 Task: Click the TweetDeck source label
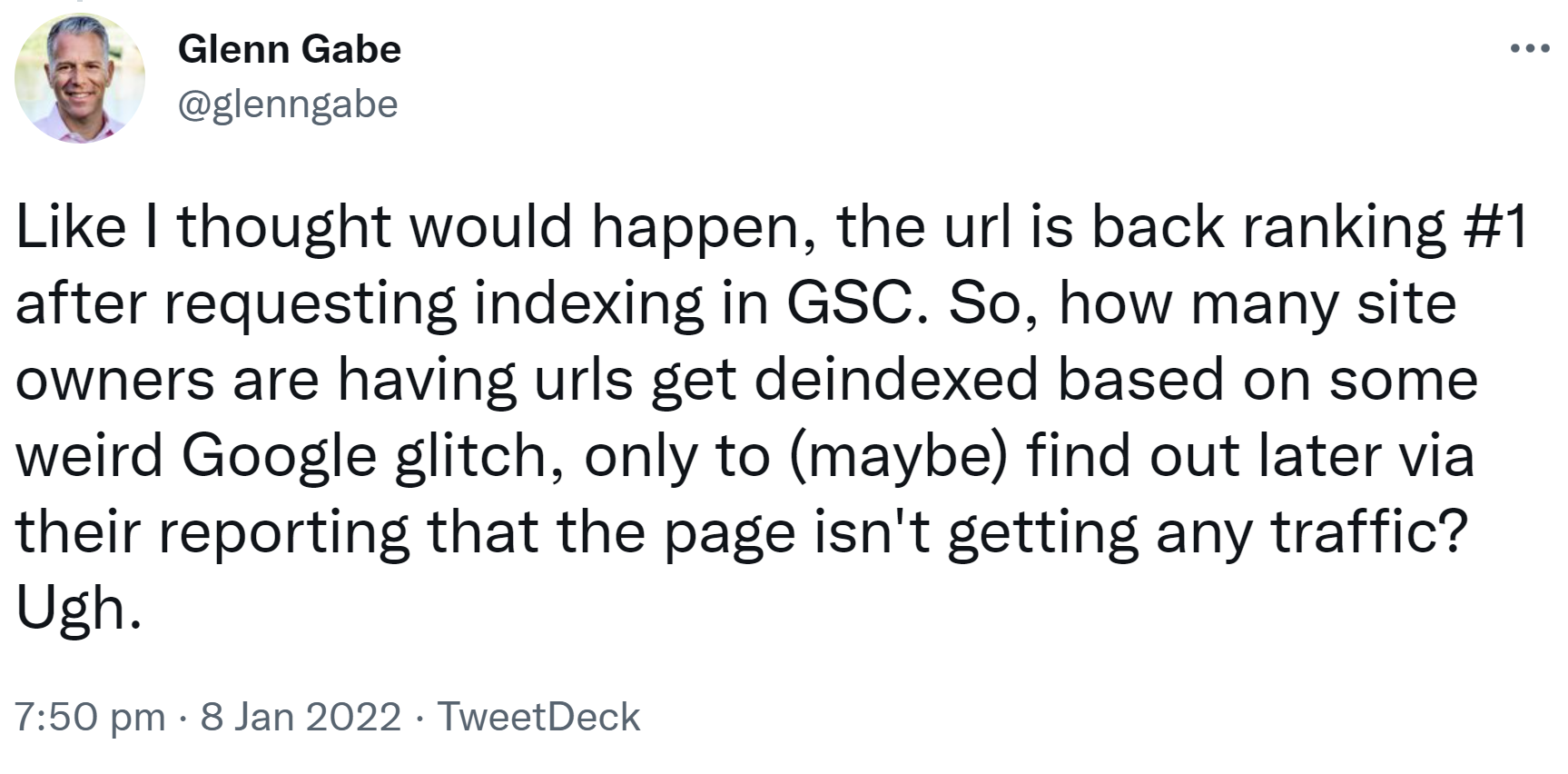[x=539, y=717]
